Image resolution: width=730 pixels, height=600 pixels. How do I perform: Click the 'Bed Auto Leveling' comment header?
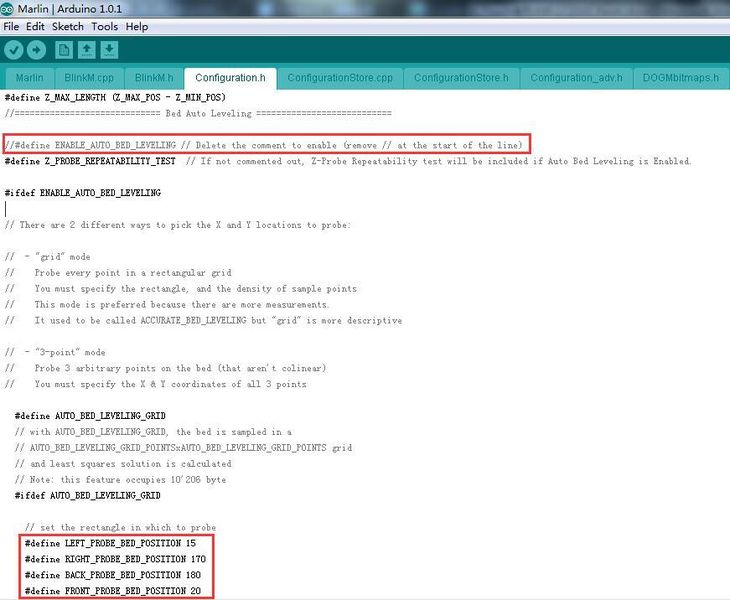coord(198,113)
